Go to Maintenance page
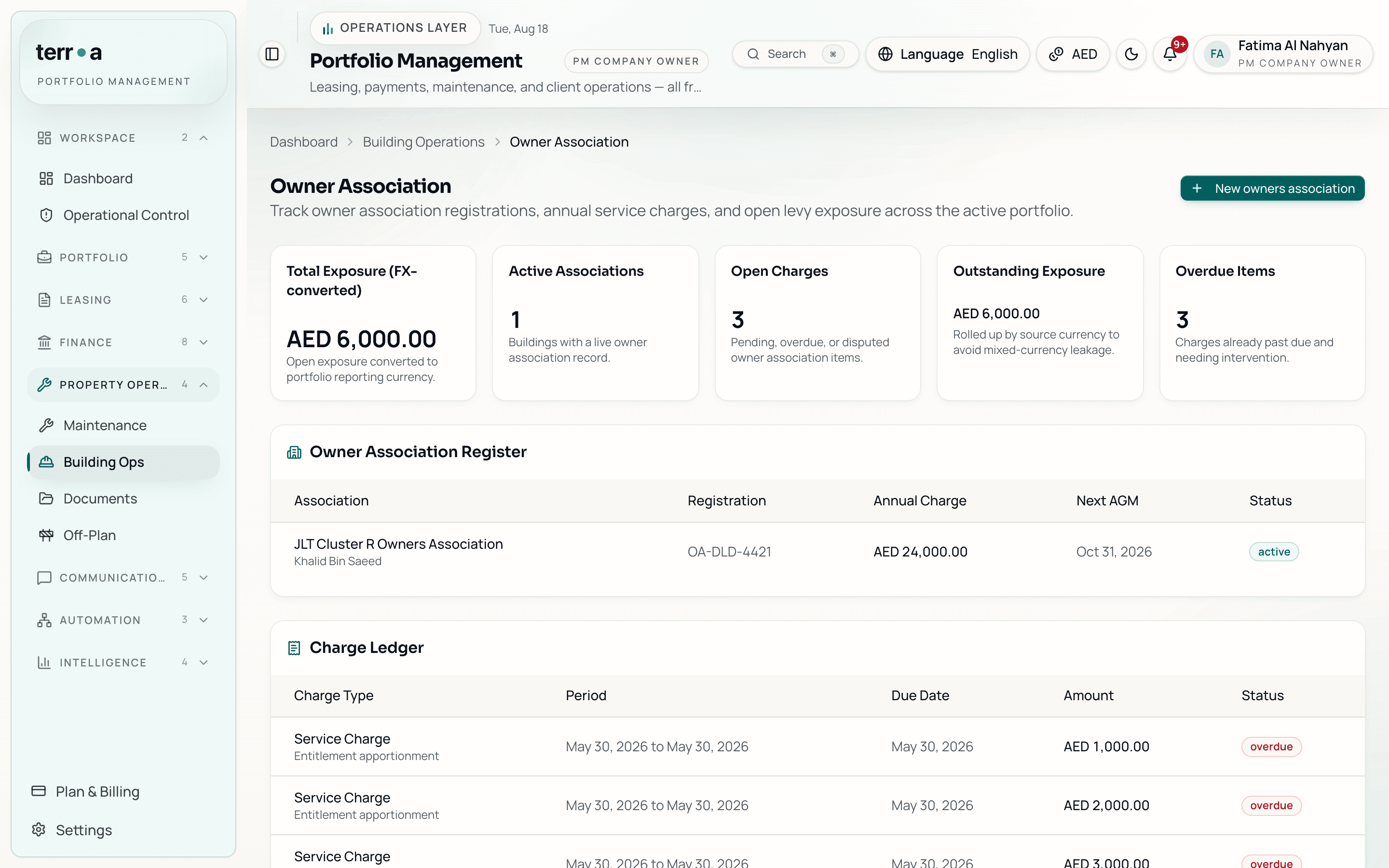Image resolution: width=1389 pixels, height=868 pixels. tap(123, 425)
